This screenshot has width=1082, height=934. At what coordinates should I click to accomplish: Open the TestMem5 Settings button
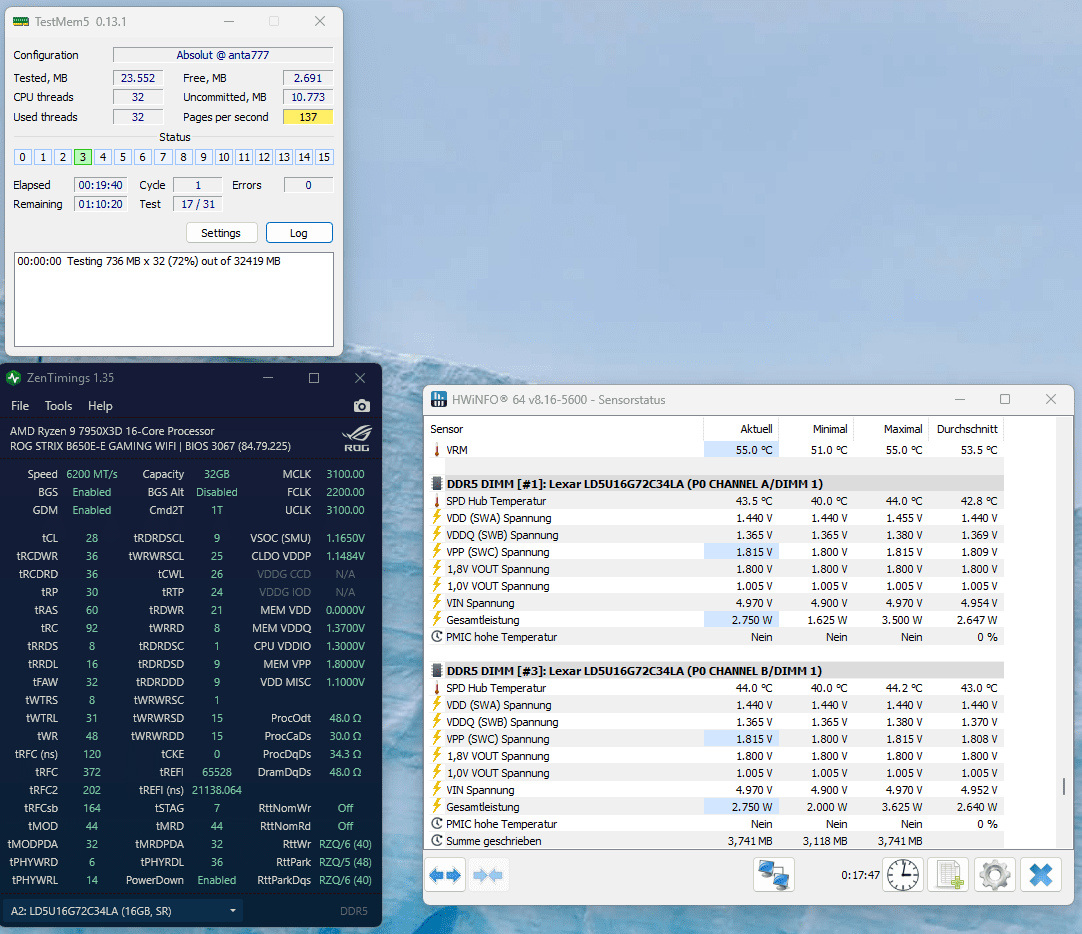point(222,233)
